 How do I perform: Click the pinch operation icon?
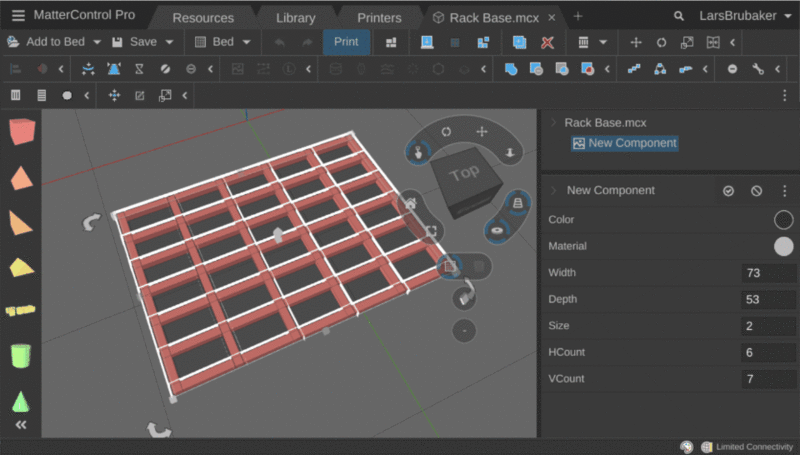click(x=114, y=69)
